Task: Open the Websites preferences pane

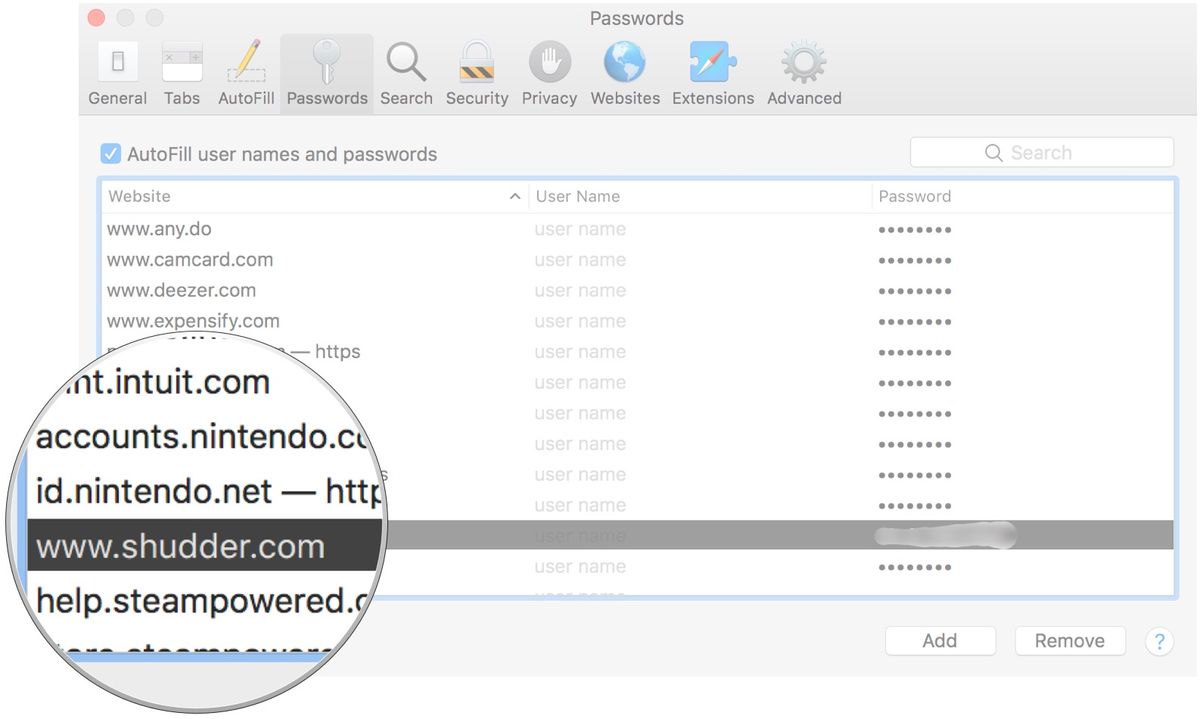Action: click(624, 71)
